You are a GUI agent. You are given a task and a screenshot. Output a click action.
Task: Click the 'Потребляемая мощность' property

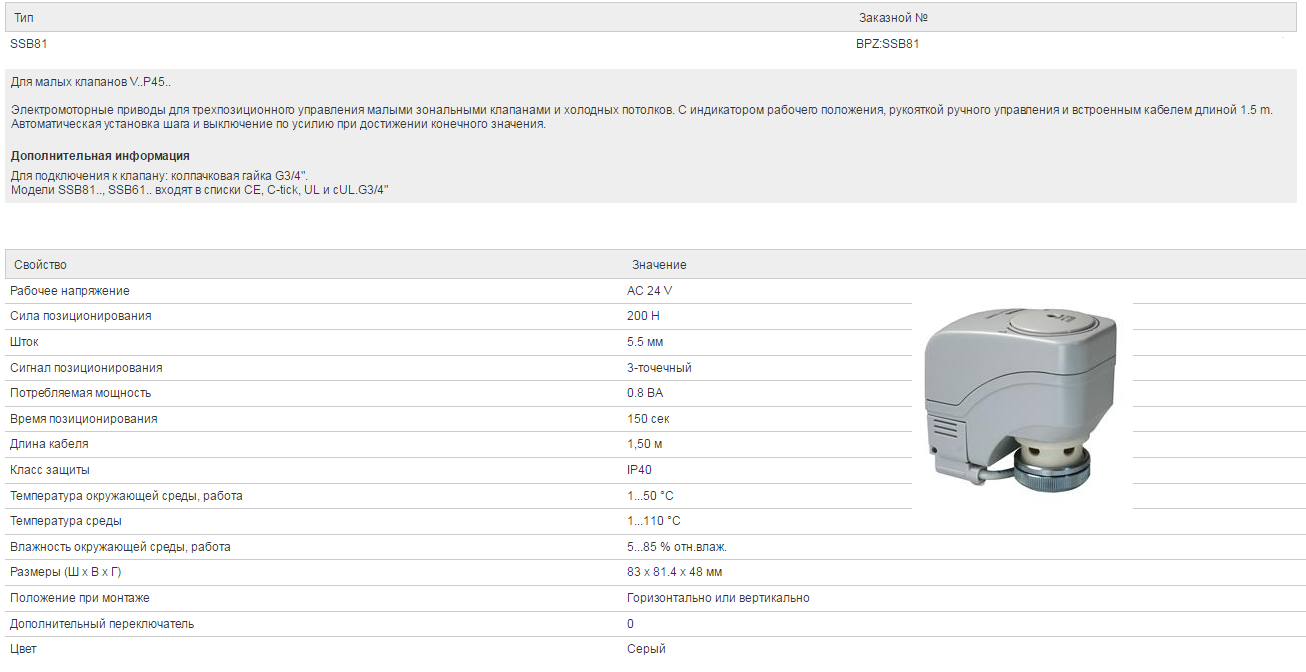81,393
